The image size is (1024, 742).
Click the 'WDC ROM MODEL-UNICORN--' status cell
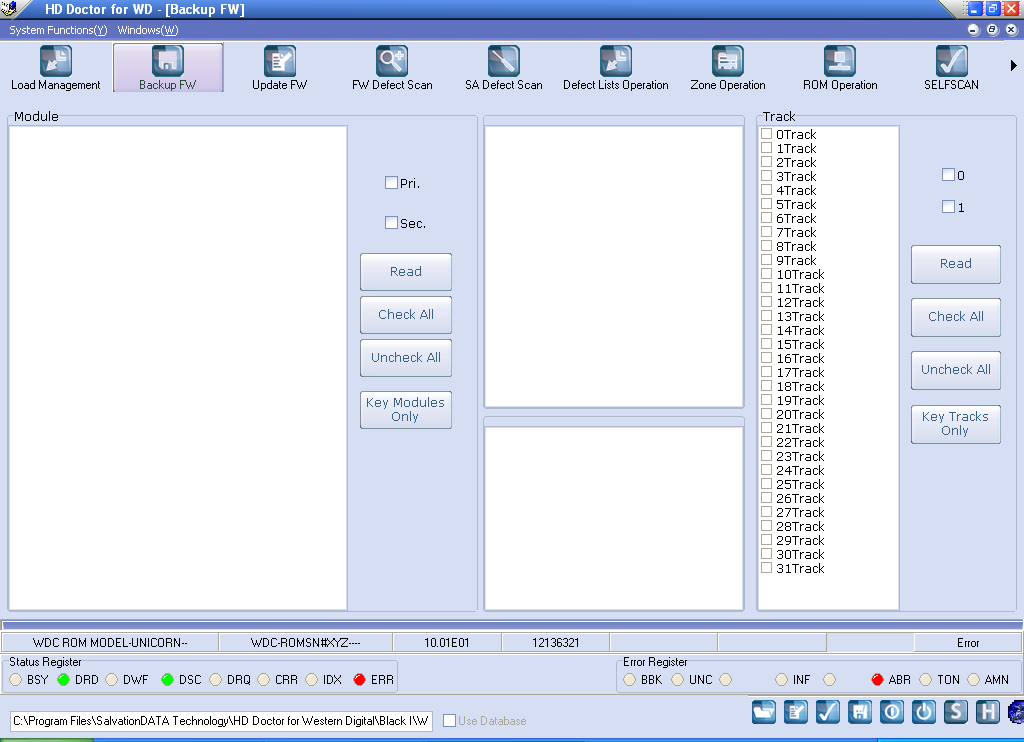[x=110, y=643]
